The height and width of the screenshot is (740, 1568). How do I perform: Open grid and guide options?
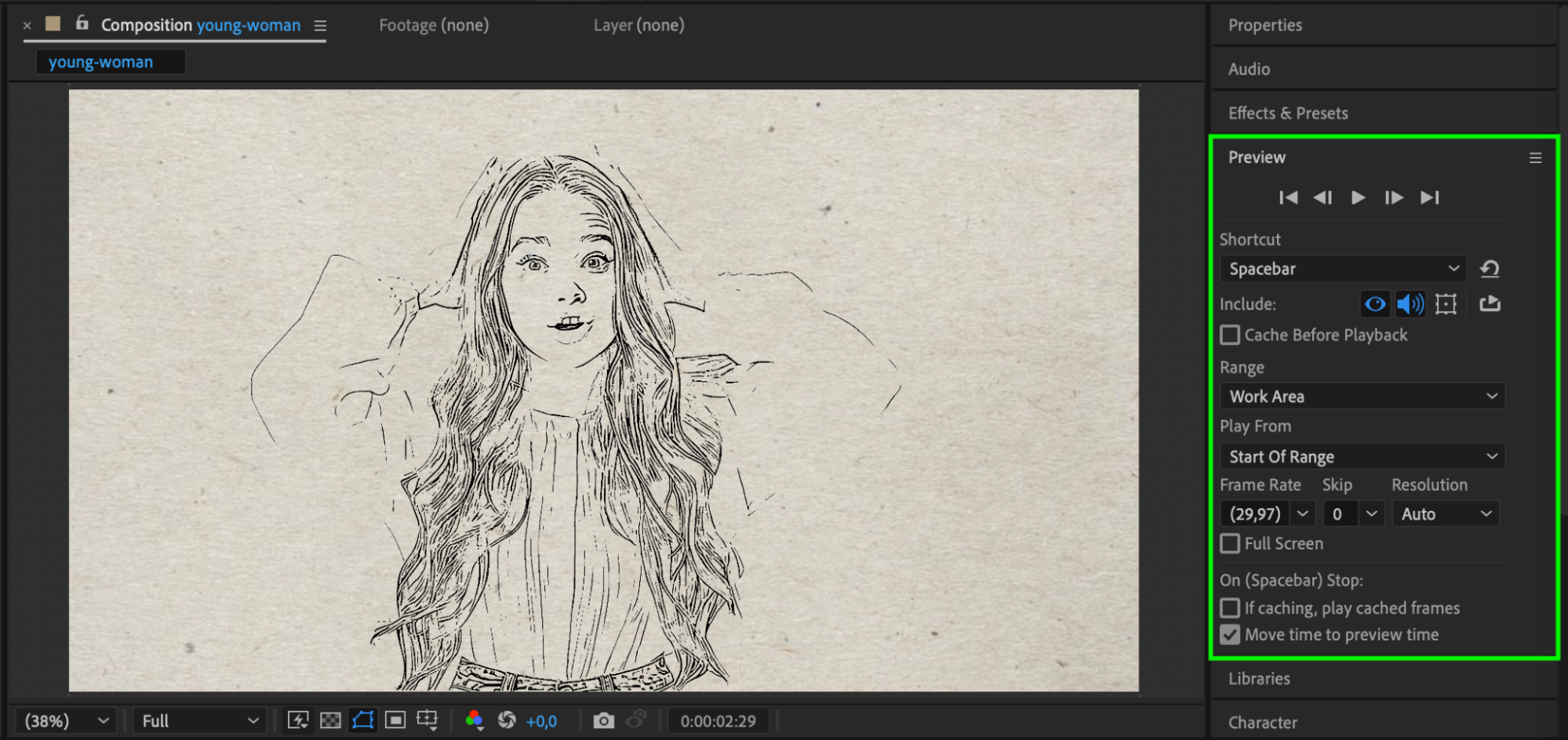click(427, 720)
